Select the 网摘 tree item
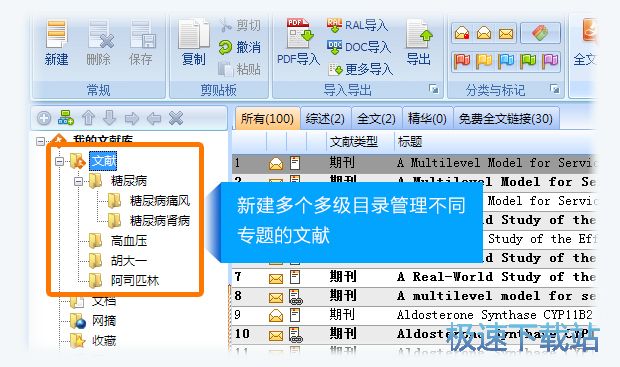The image size is (620, 367). (104, 320)
